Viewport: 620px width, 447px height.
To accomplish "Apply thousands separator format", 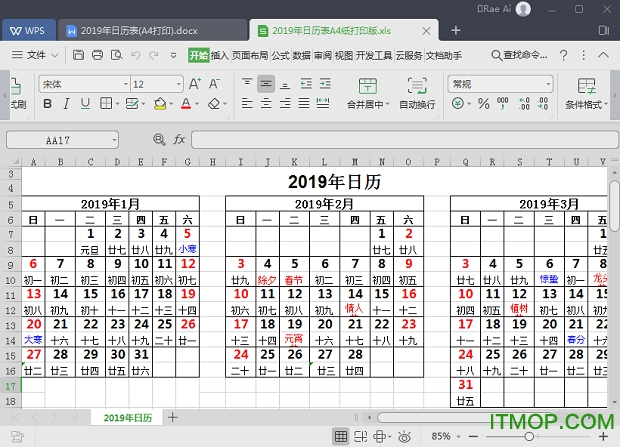I will click(x=503, y=104).
